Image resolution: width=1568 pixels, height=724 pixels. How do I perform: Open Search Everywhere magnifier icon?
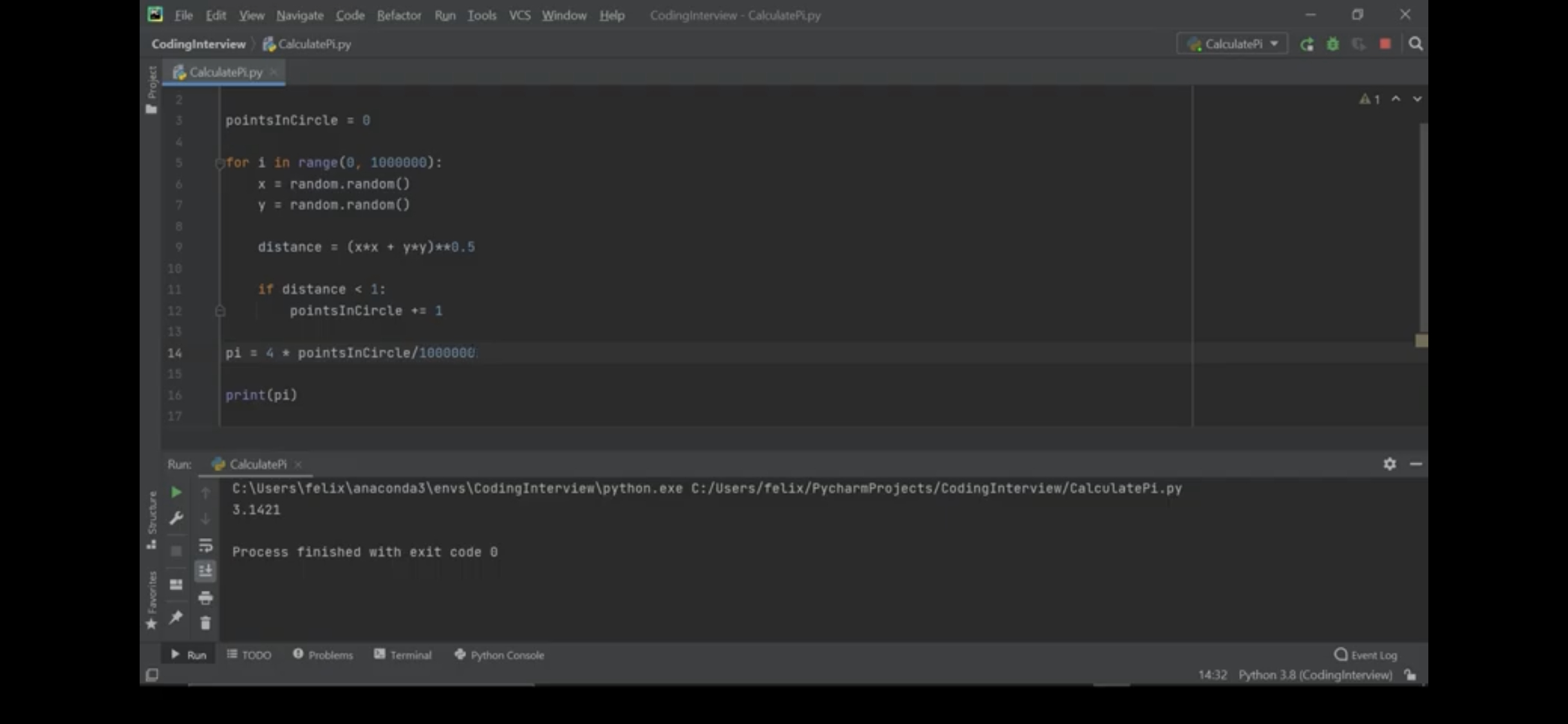(1415, 44)
